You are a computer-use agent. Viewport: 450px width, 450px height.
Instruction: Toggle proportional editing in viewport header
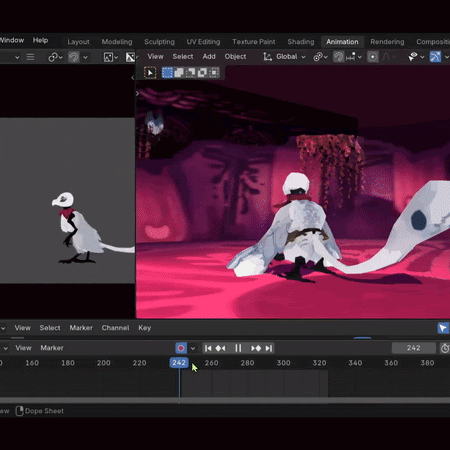[373, 57]
